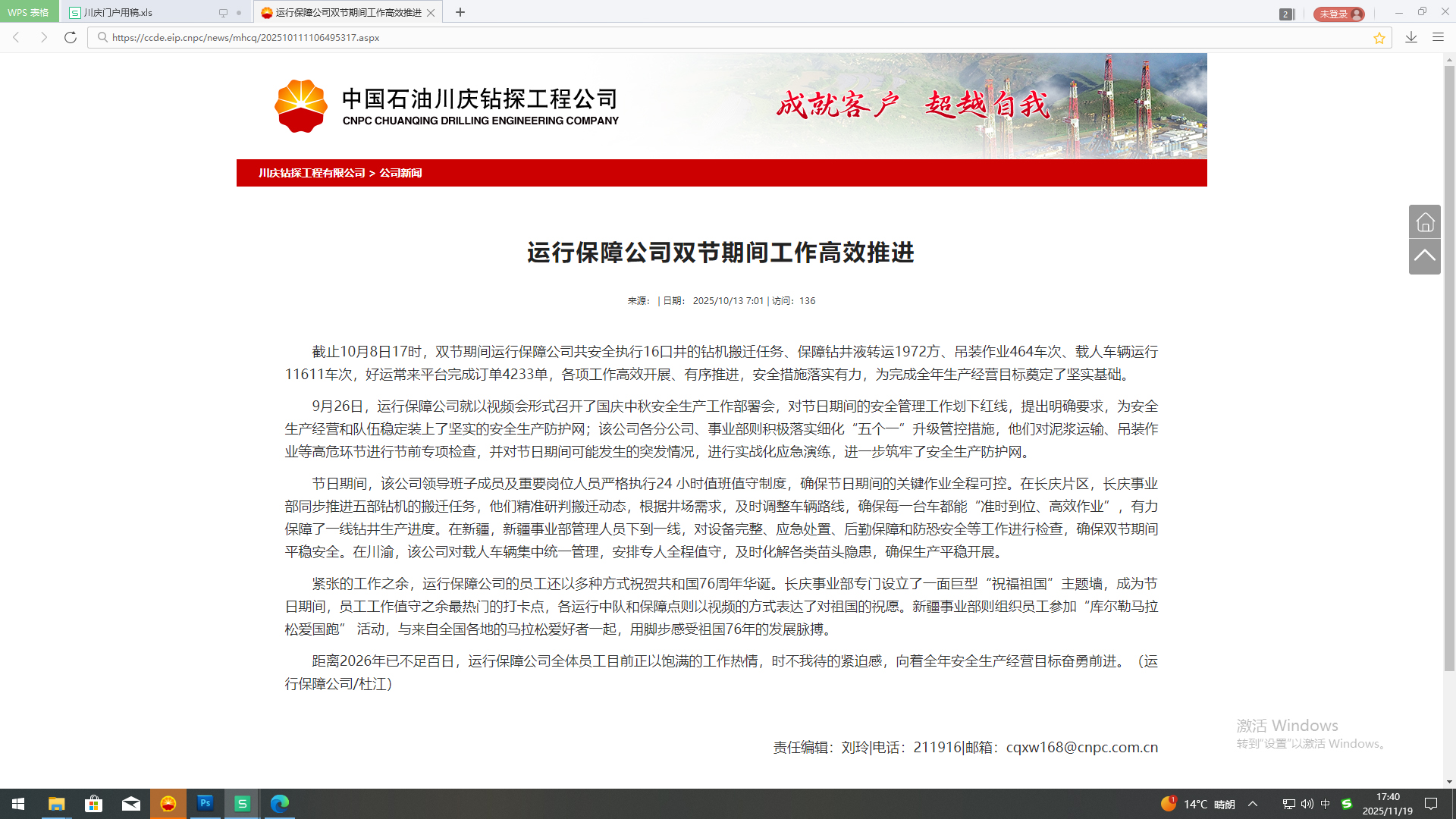Image resolution: width=1456 pixels, height=819 pixels.
Task: Open the WPS 表格 app menu
Action: coord(29,12)
